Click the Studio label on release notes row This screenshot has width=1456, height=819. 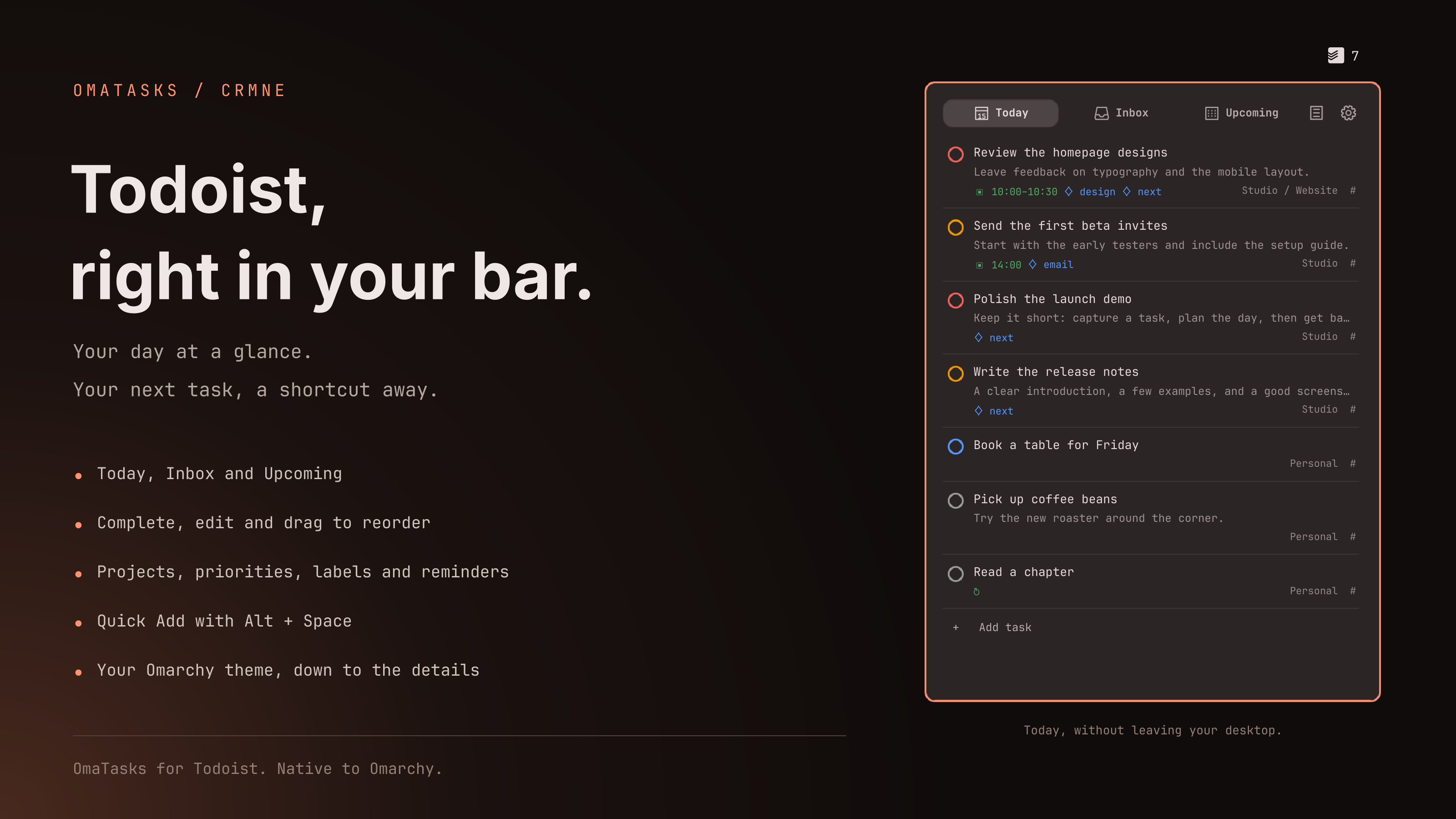(x=1319, y=409)
